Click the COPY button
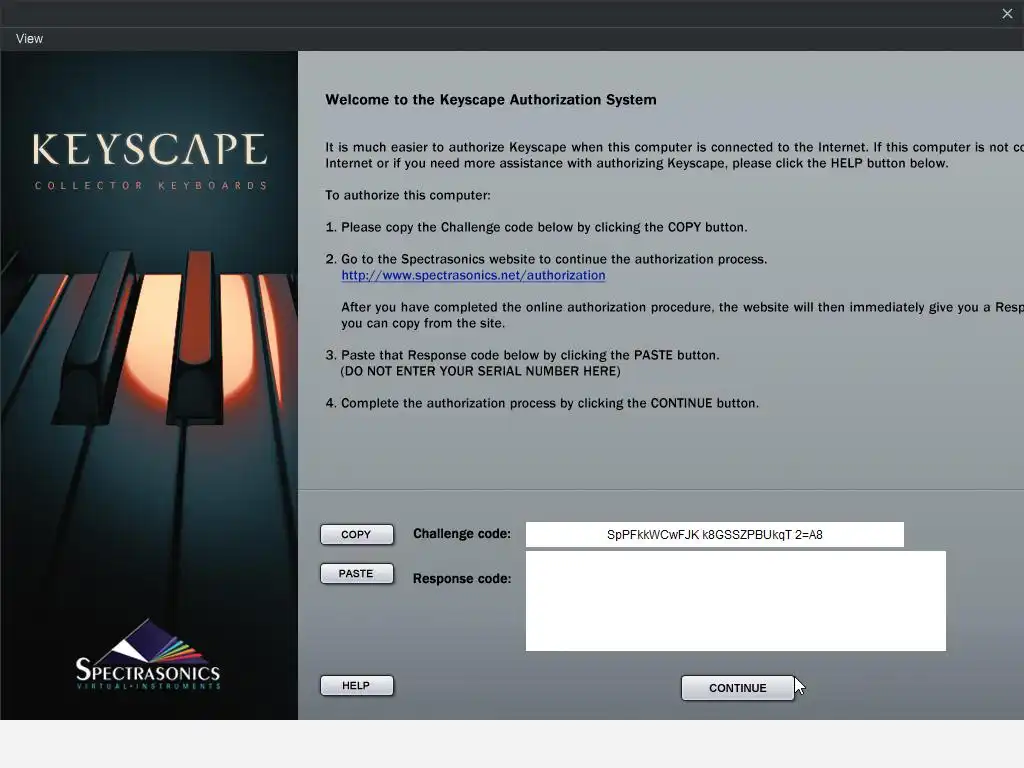 pyautogui.click(x=357, y=534)
